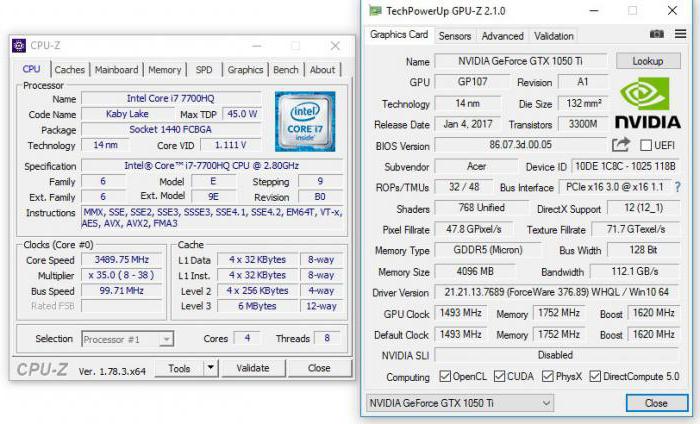This screenshot has height=424, width=700.
Task: Click the Device ID value
Action: coord(625,166)
